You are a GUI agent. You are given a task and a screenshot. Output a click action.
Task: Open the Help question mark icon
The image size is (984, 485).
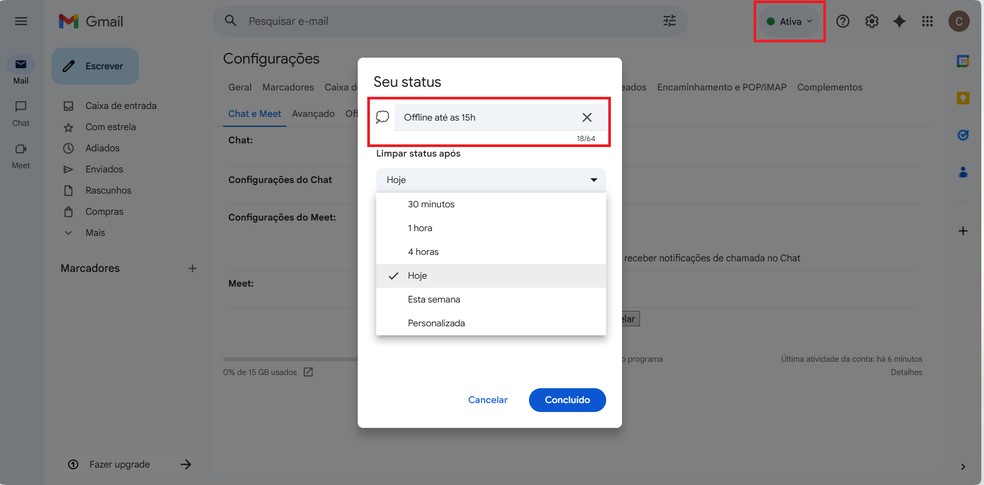tap(843, 21)
